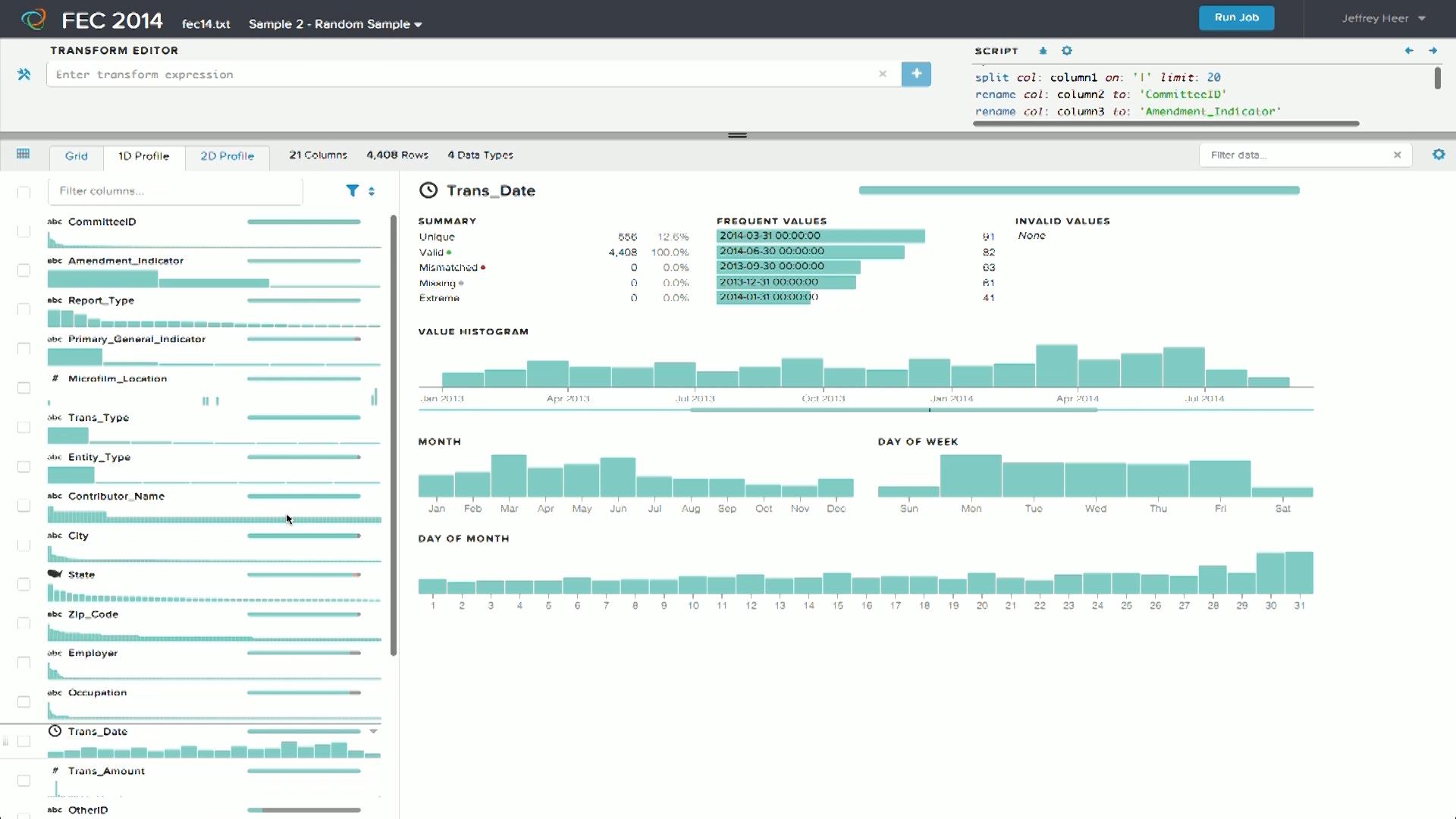Click the script download icon
Viewport: 1456px width, 819px height.
1043,50
